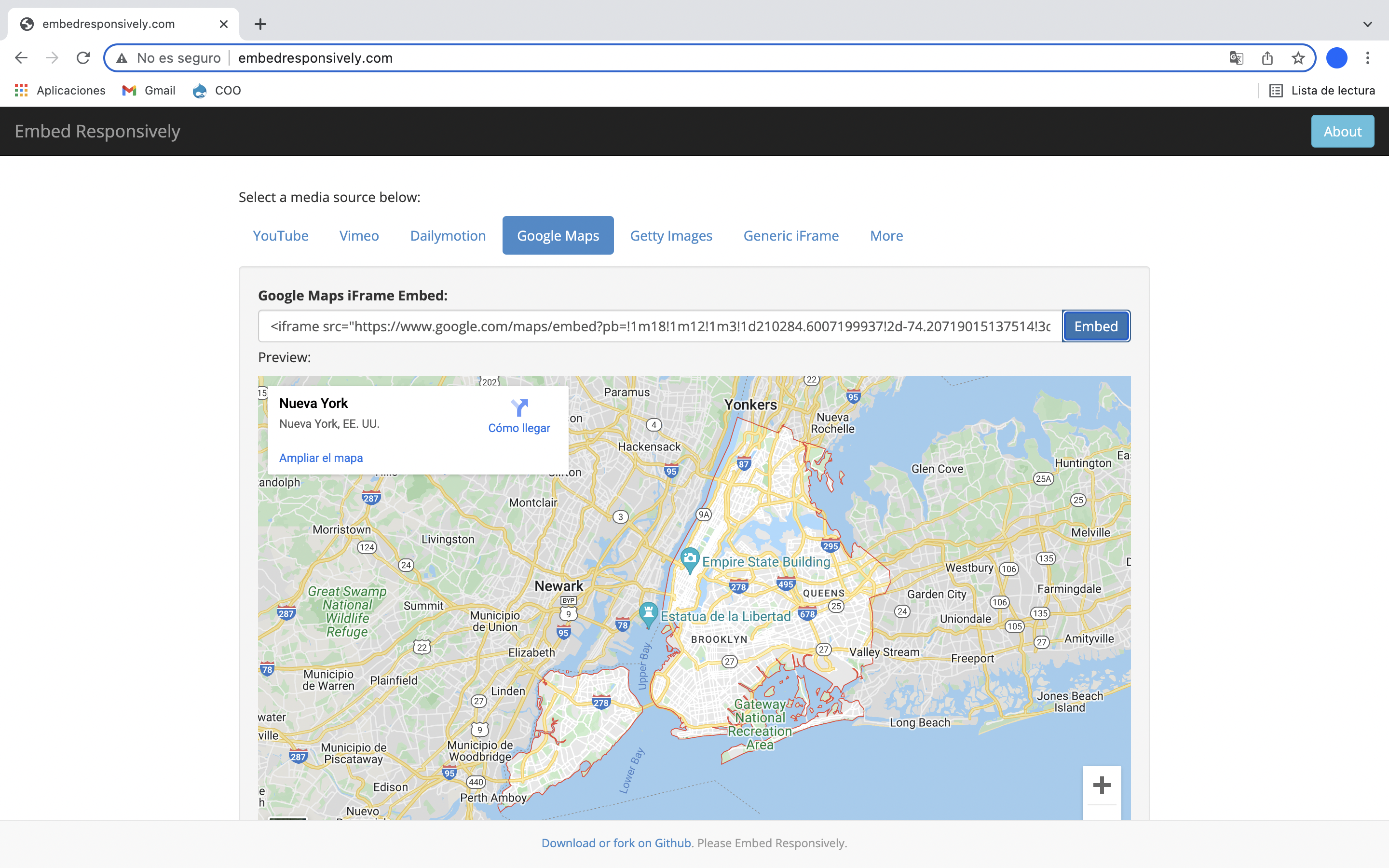
Task: Open the Google Translate page icon
Action: (x=1236, y=58)
